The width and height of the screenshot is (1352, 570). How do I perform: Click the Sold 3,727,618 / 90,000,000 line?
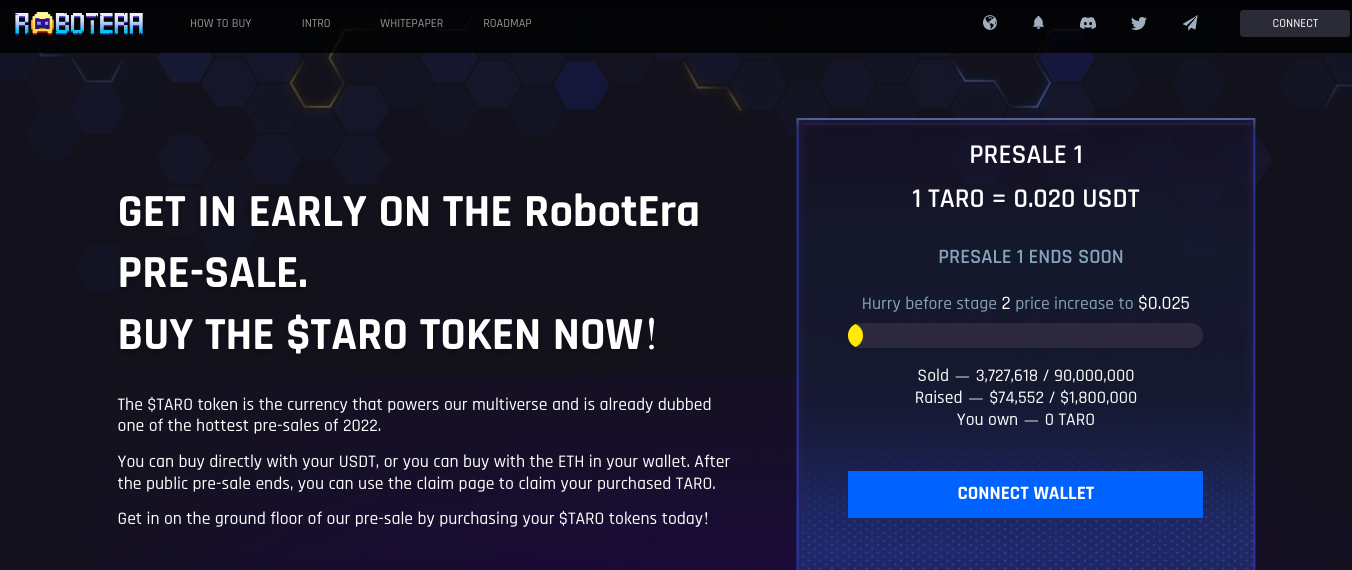click(x=1026, y=376)
